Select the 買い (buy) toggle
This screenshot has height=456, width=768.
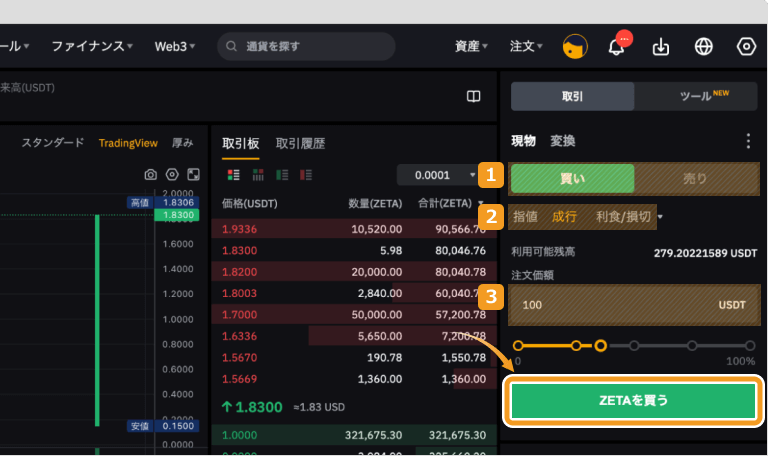pyautogui.click(x=572, y=179)
